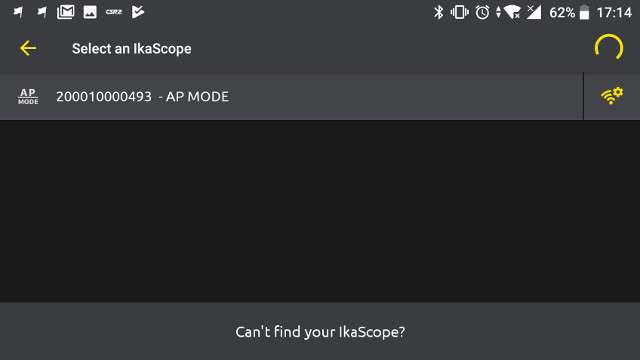Open the "Can't find your IkaScope?" help
Viewport: 640px width, 360px height.
pyautogui.click(x=320, y=332)
